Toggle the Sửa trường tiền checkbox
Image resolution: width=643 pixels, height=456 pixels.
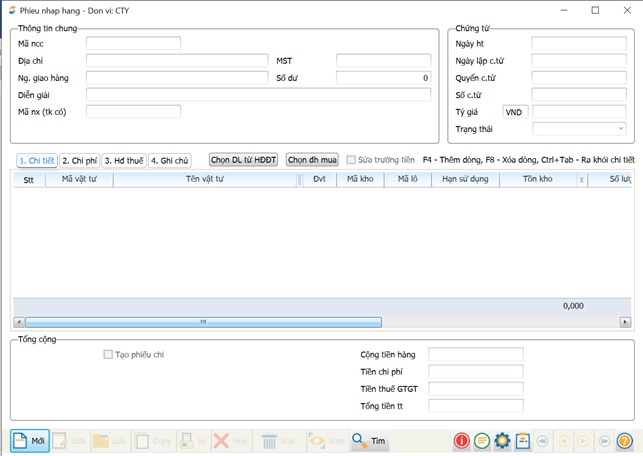click(x=351, y=160)
